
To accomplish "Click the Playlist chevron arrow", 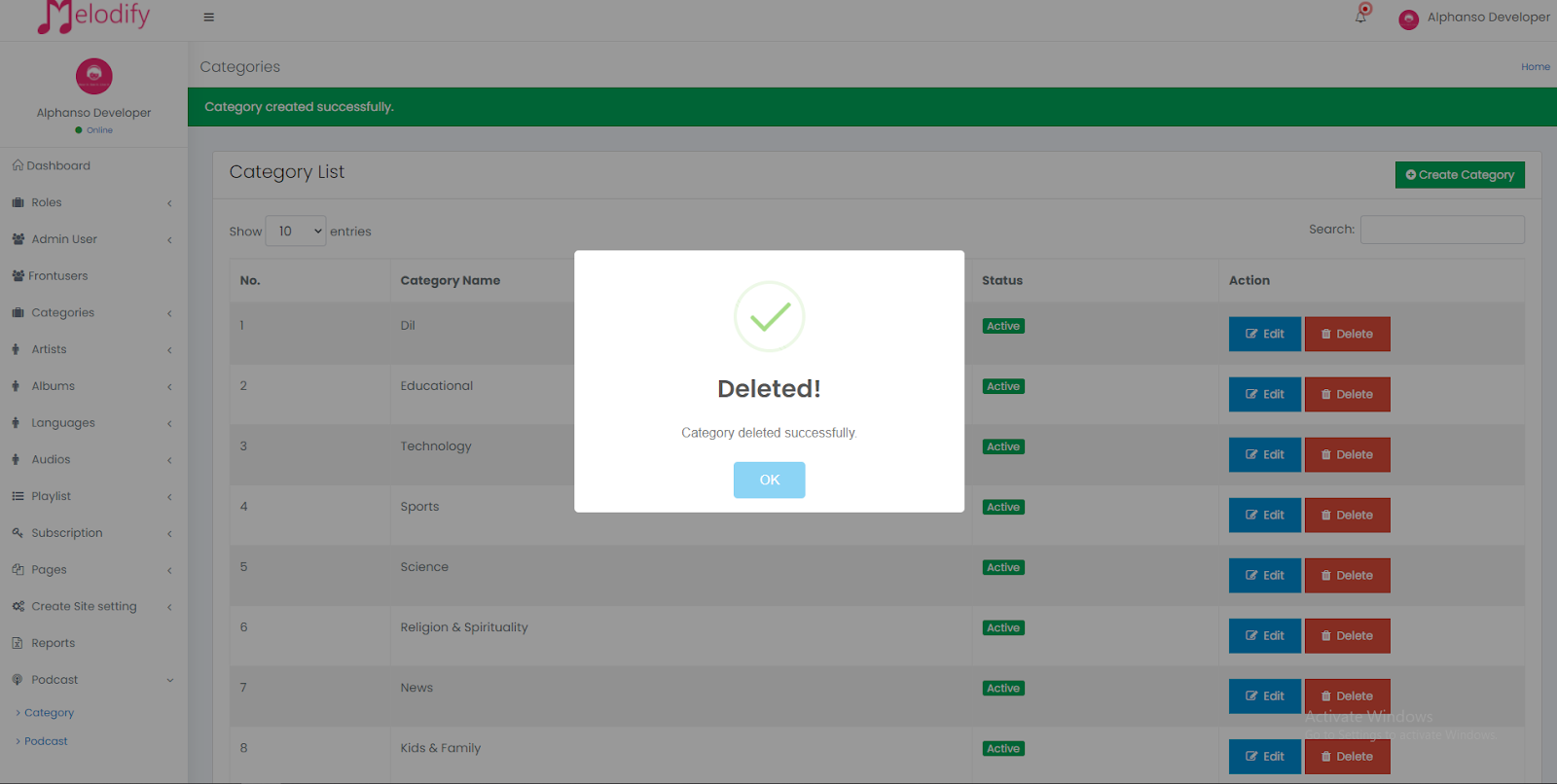I will coord(169,497).
